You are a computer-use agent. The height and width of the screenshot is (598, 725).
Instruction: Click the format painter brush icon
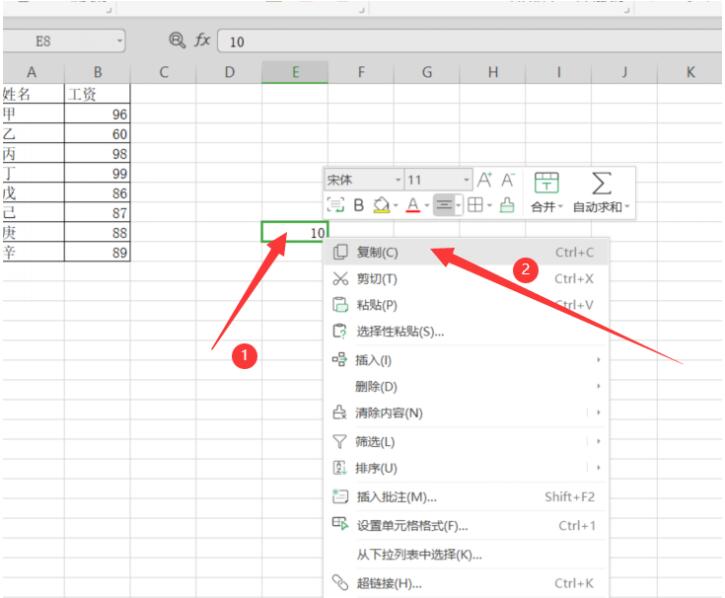click(x=507, y=205)
